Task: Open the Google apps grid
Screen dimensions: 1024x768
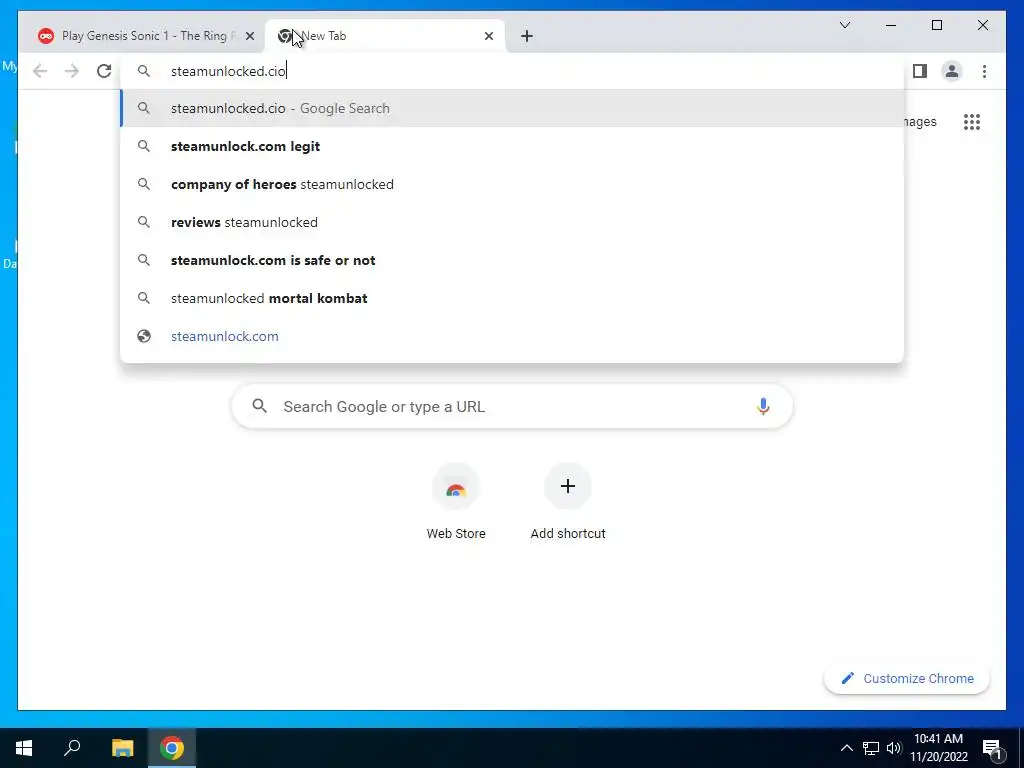Action: pyautogui.click(x=972, y=121)
